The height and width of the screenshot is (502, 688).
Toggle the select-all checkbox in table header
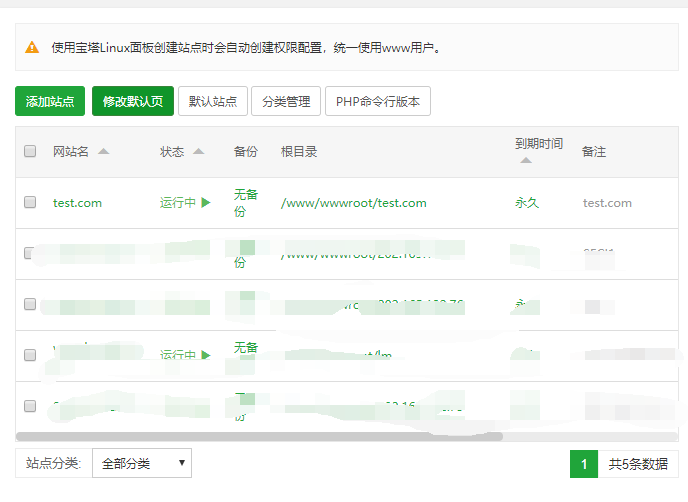click(30, 152)
